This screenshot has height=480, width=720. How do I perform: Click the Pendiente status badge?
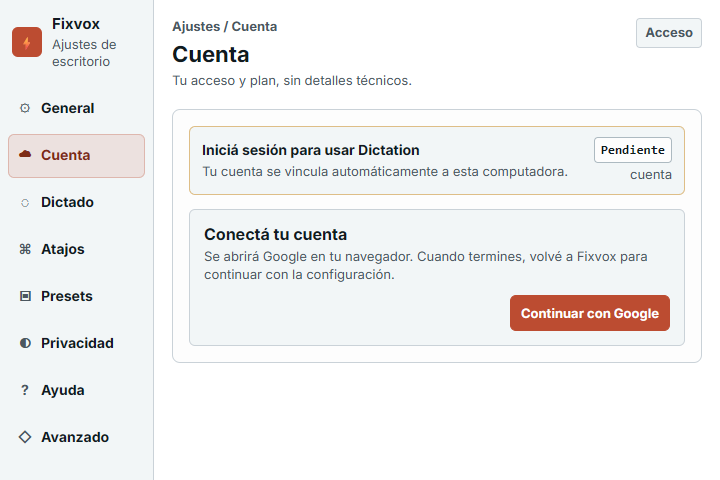pyautogui.click(x=633, y=150)
